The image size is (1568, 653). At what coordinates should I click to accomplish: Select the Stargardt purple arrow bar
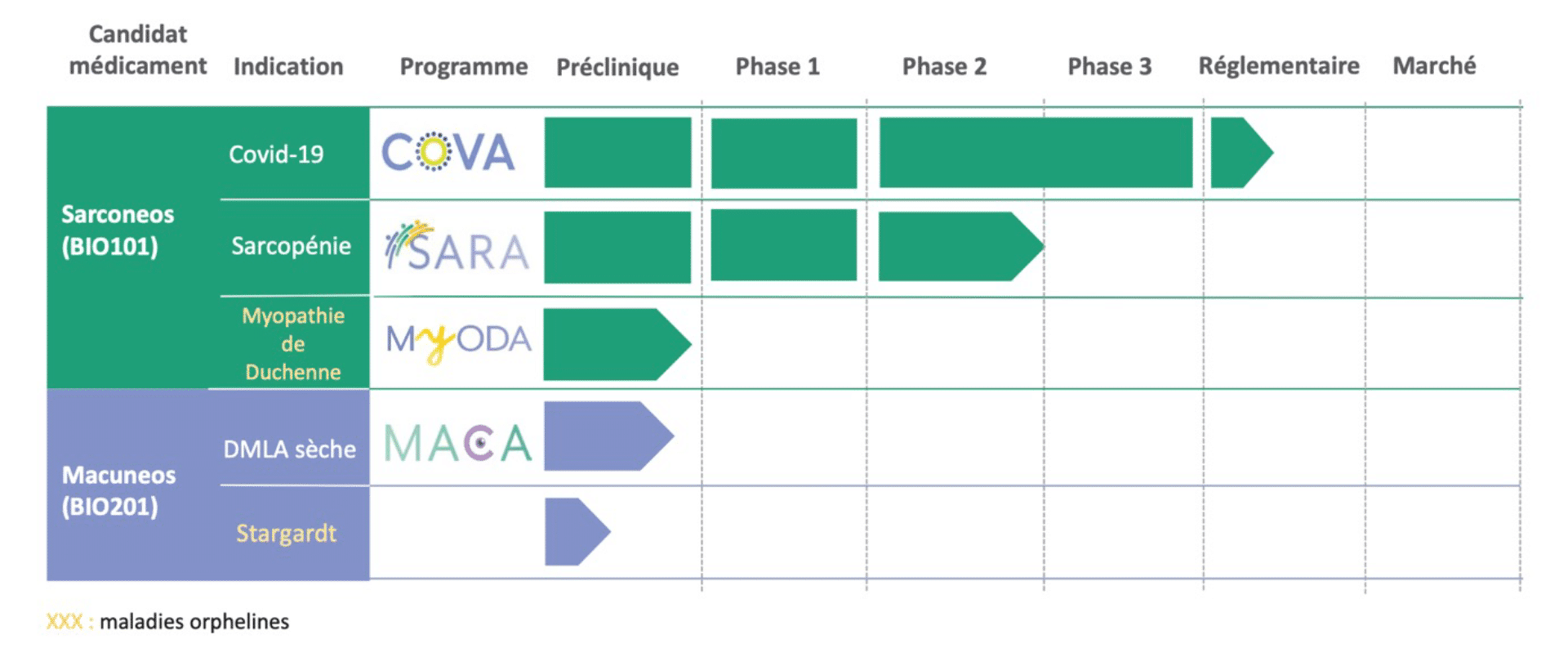coord(577,531)
